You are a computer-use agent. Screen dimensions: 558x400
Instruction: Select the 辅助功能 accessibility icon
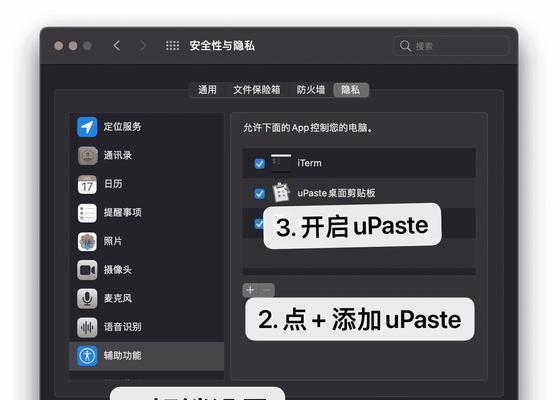(x=87, y=356)
